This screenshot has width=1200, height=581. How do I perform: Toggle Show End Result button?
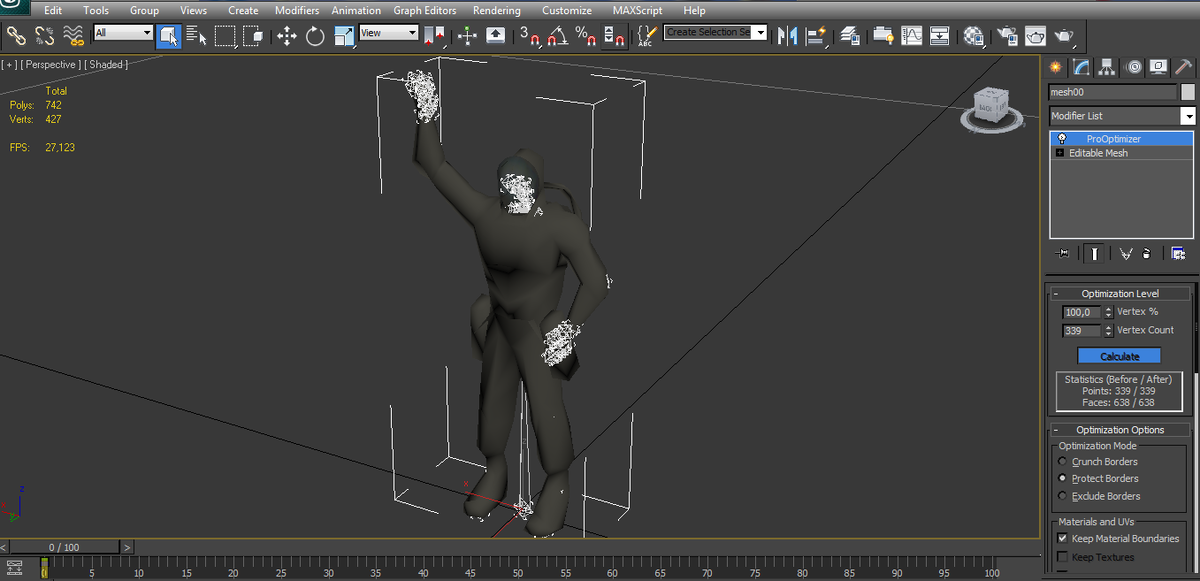(1095, 254)
